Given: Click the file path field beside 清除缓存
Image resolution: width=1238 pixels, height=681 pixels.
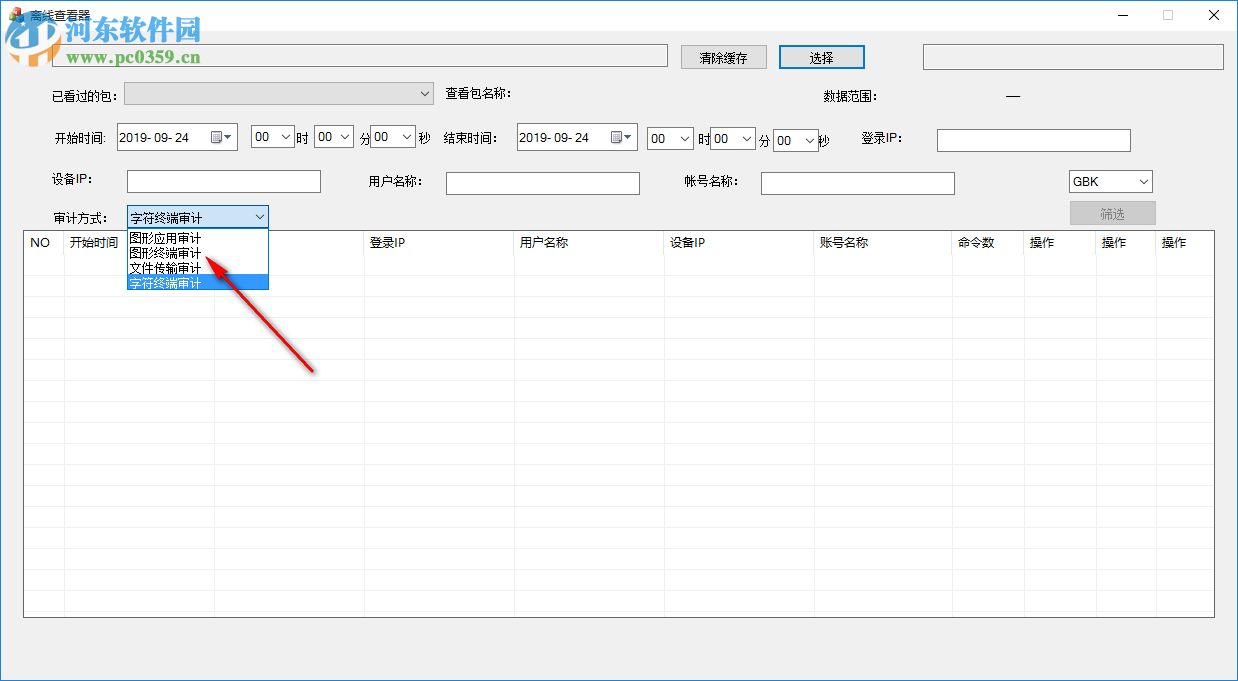Looking at the screenshot, I should pyautogui.click(x=360, y=56).
